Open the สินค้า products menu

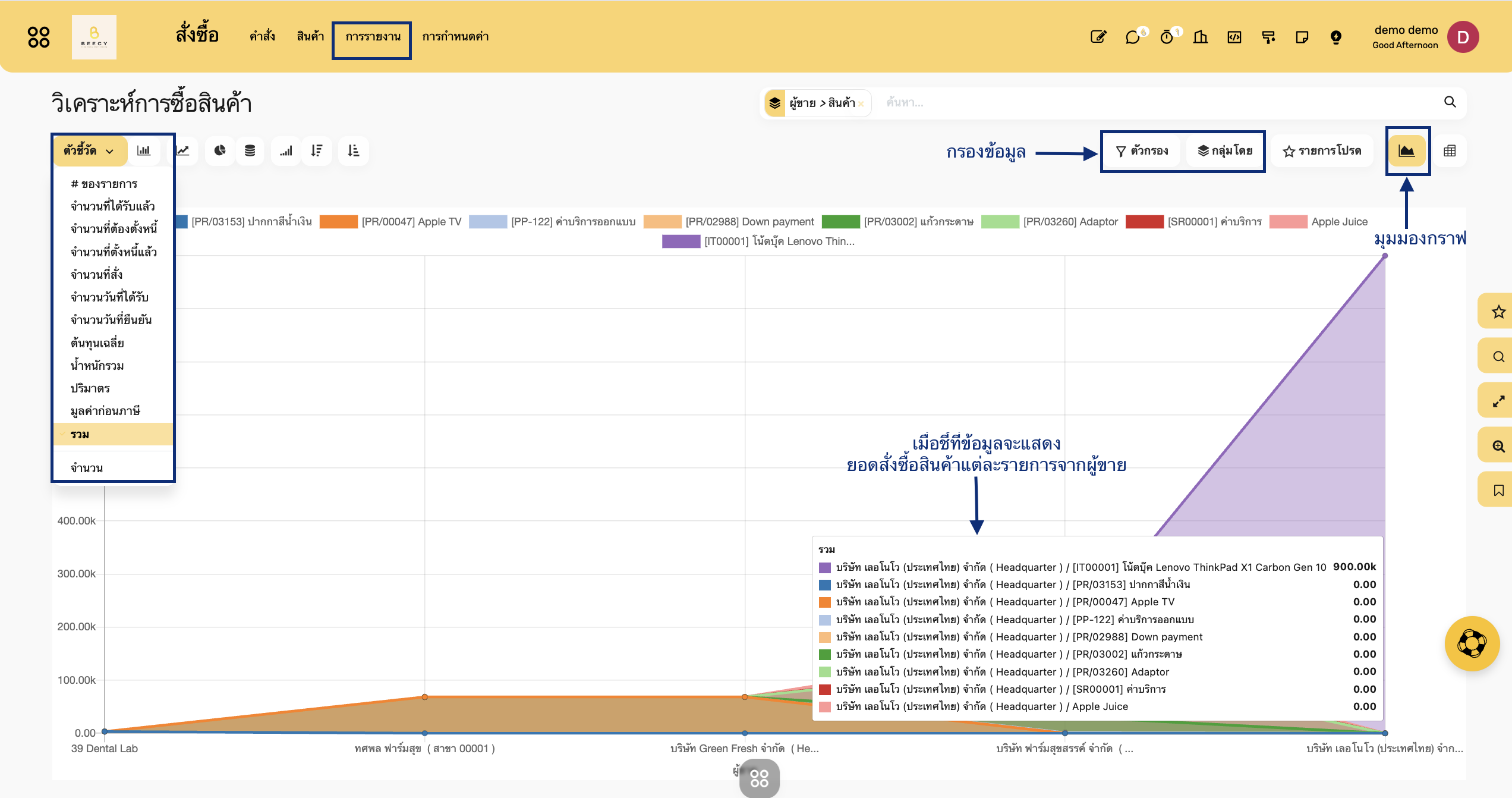tap(310, 37)
